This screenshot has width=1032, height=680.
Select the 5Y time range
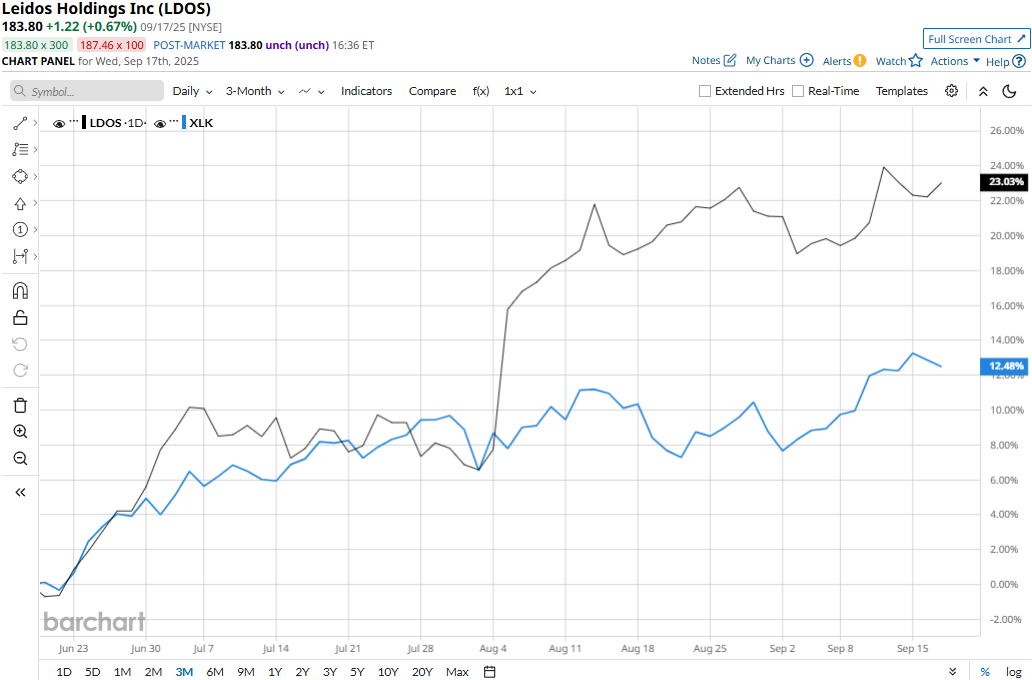click(357, 671)
